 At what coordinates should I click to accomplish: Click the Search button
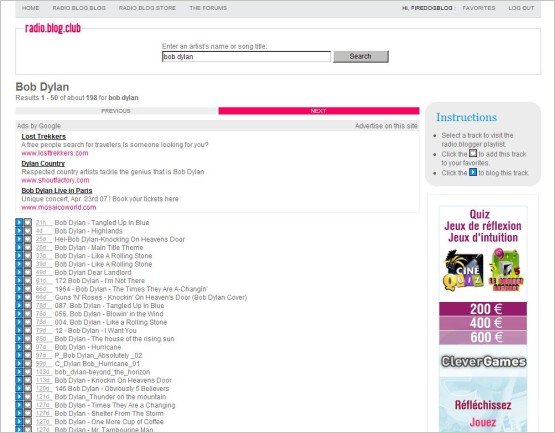(361, 56)
